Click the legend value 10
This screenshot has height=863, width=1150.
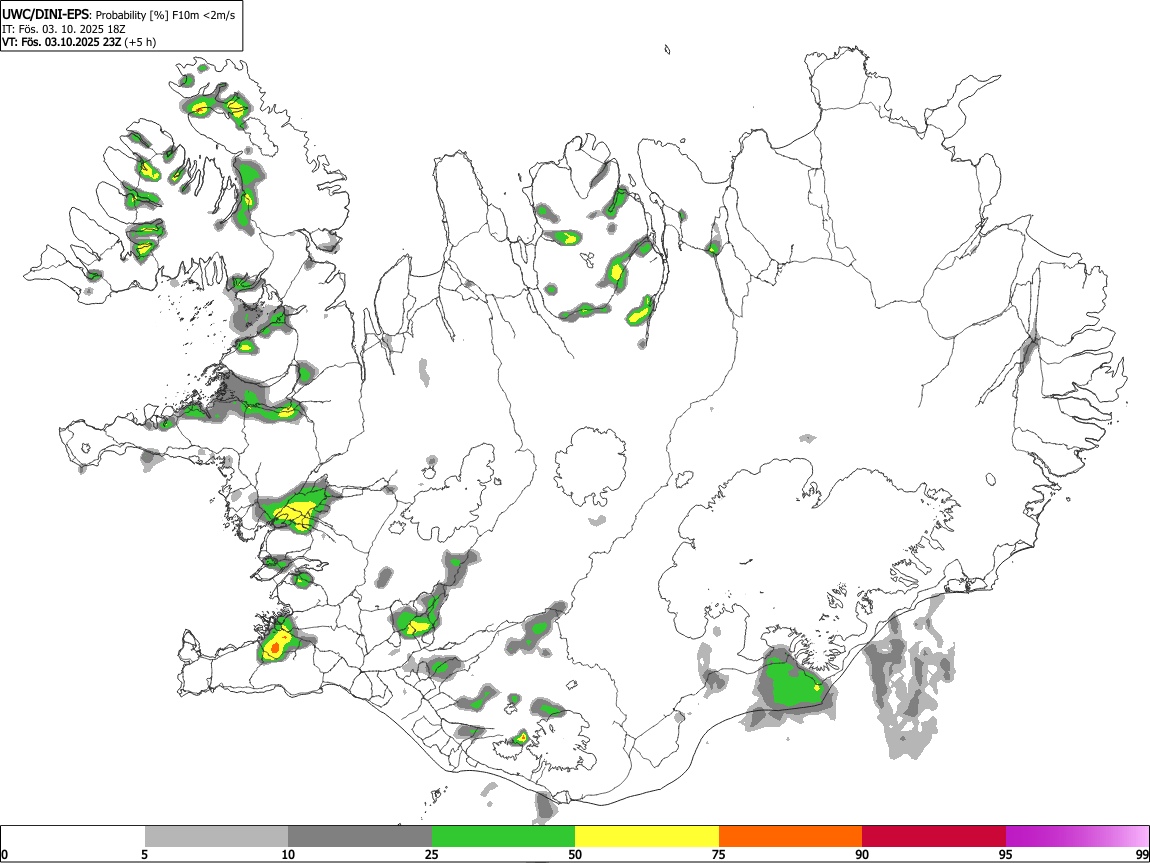288,855
